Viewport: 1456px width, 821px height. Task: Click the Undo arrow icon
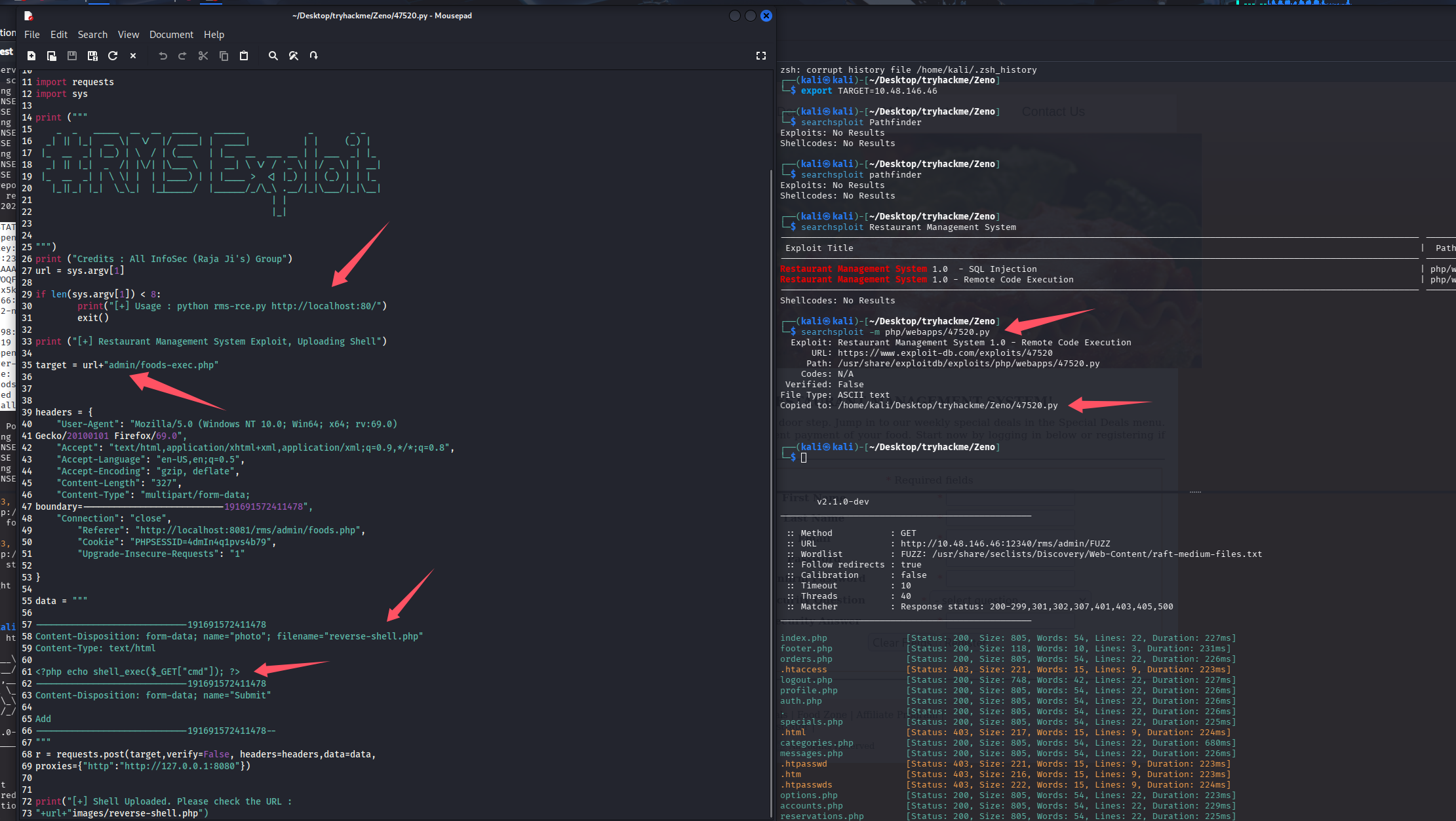pos(163,56)
